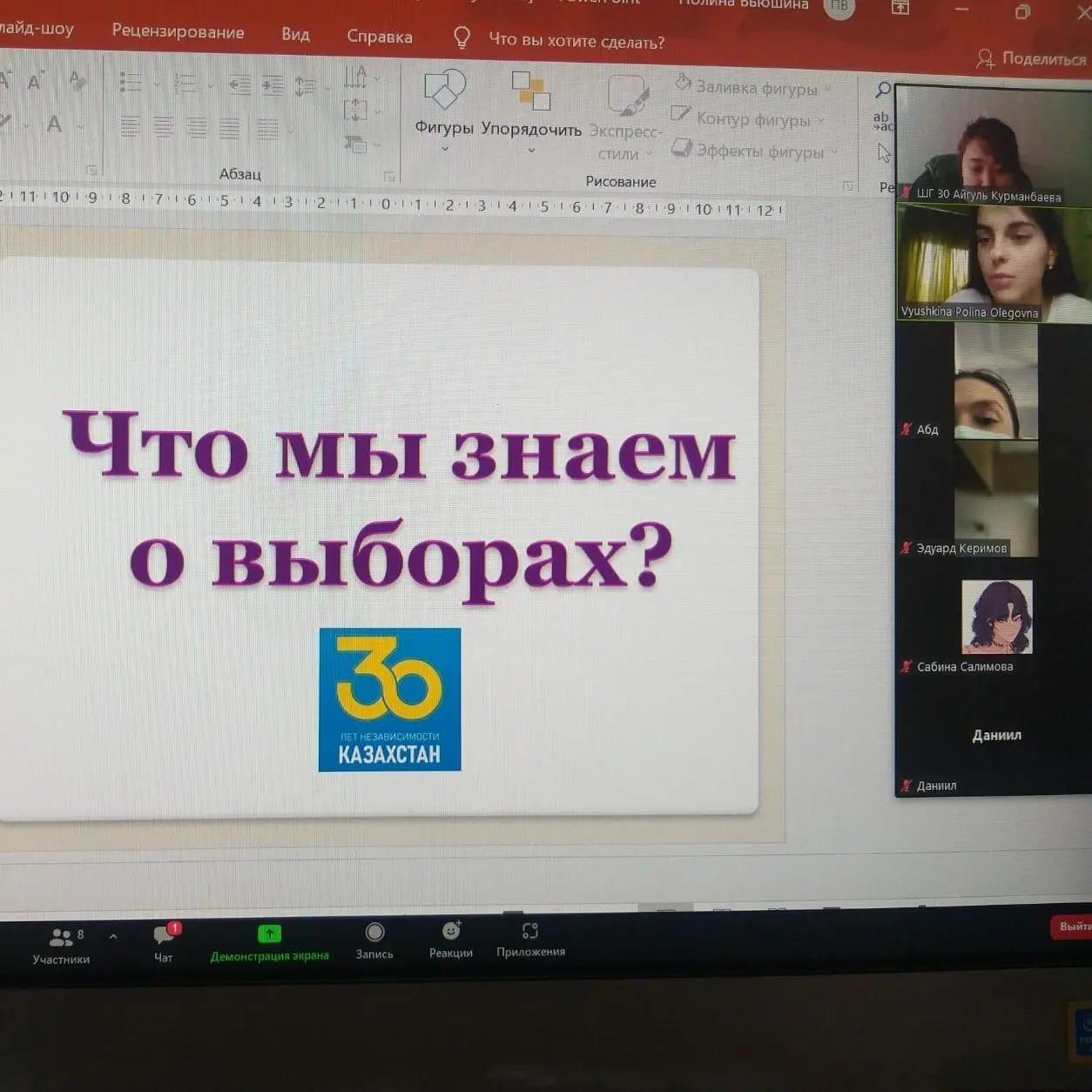Expand the caret next to Участники
Image resolution: width=1092 pixels, height=1092 pixels.
pyautogui.click(x=113, y=937)
